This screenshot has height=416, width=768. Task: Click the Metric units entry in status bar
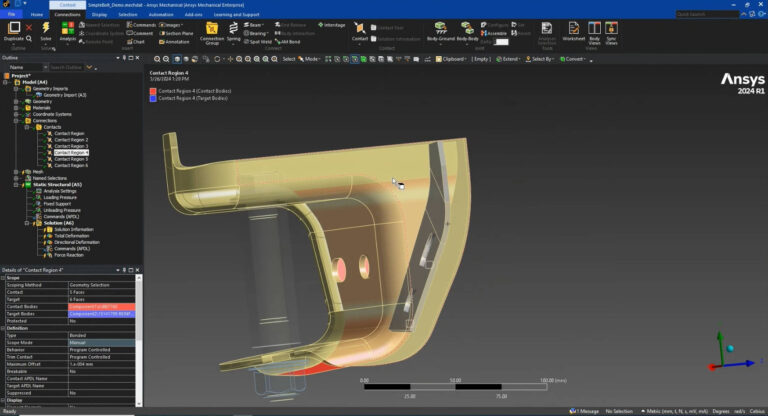click(674, 412)
